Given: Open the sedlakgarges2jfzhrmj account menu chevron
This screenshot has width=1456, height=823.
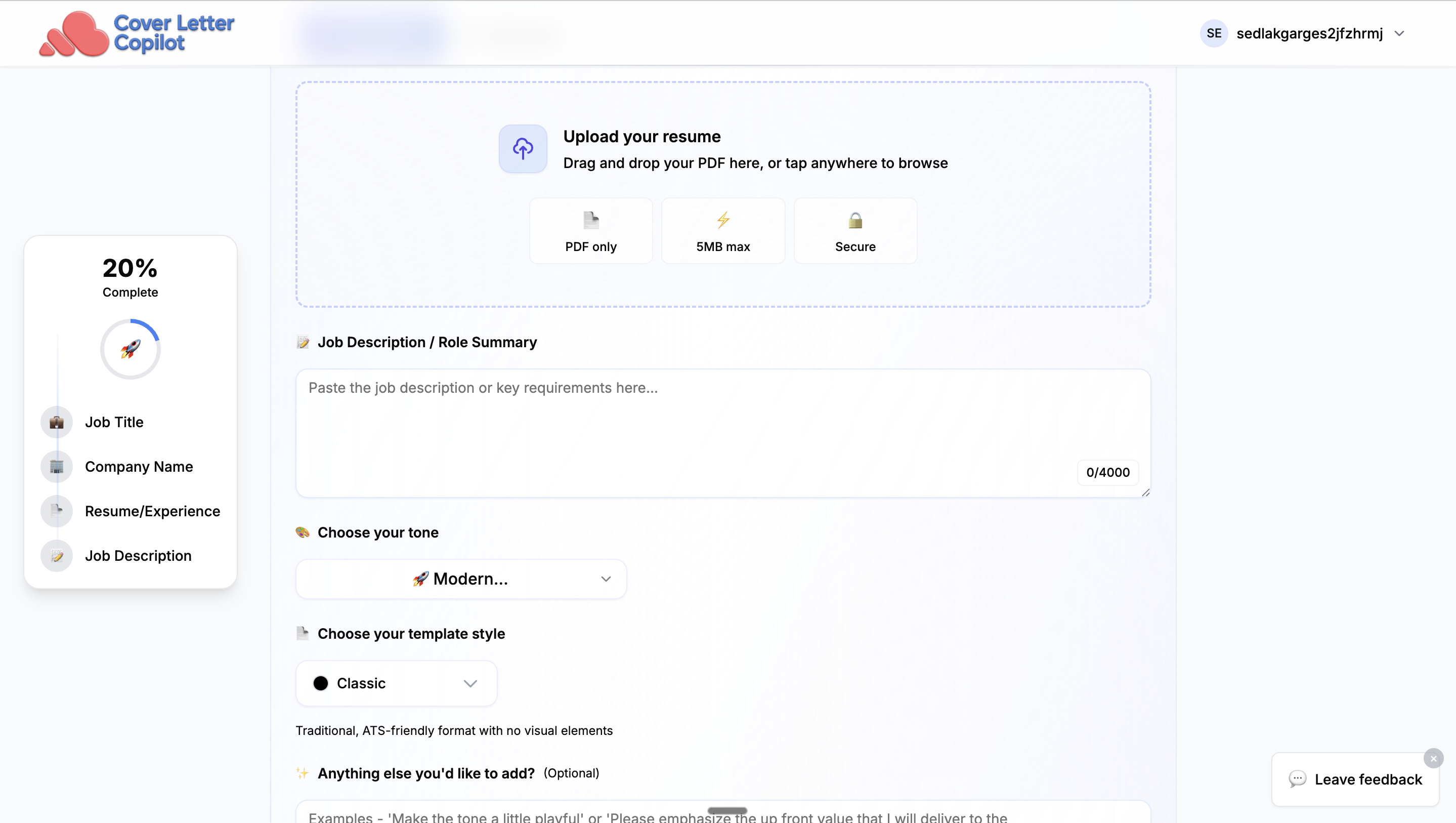Looking at the screenshot, I should coord(1399,33).
